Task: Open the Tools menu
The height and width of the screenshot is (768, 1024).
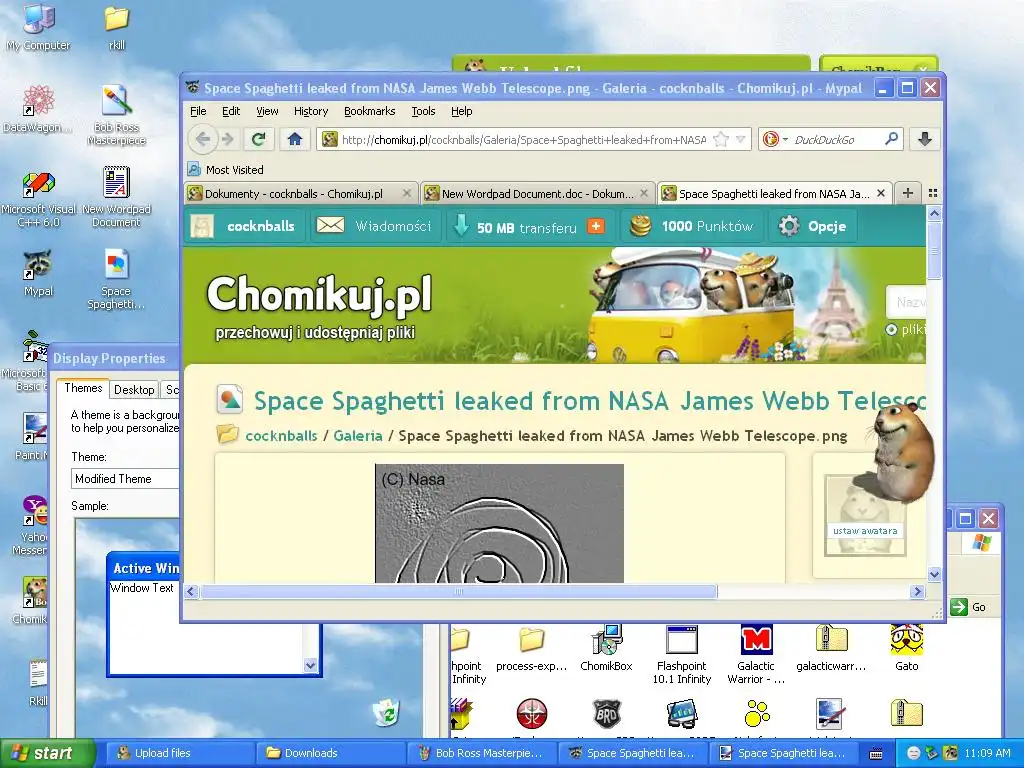Action: (x=423, y=111)
